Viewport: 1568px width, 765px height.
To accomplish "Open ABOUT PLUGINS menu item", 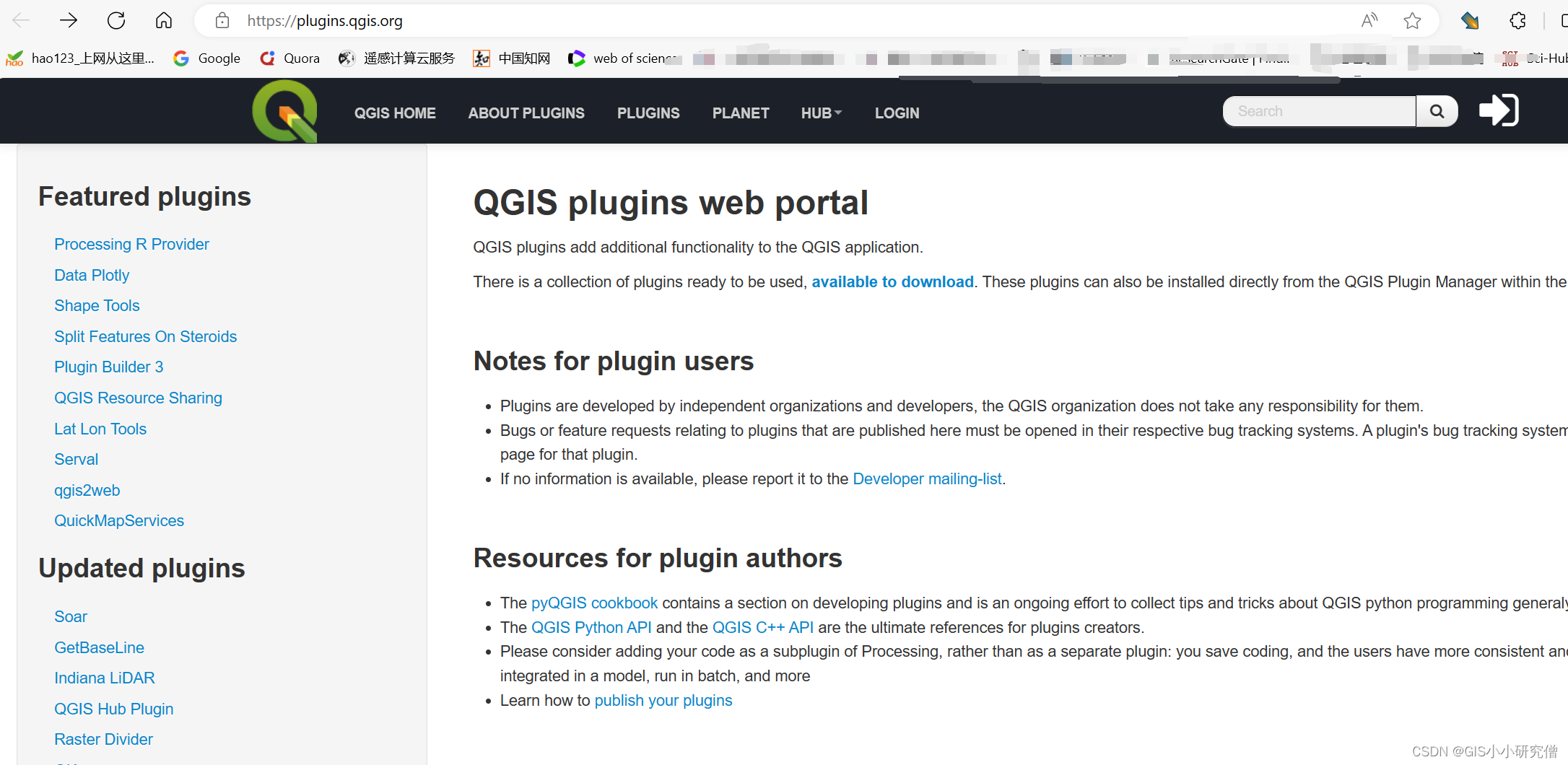I will click(x=526, y=113).
